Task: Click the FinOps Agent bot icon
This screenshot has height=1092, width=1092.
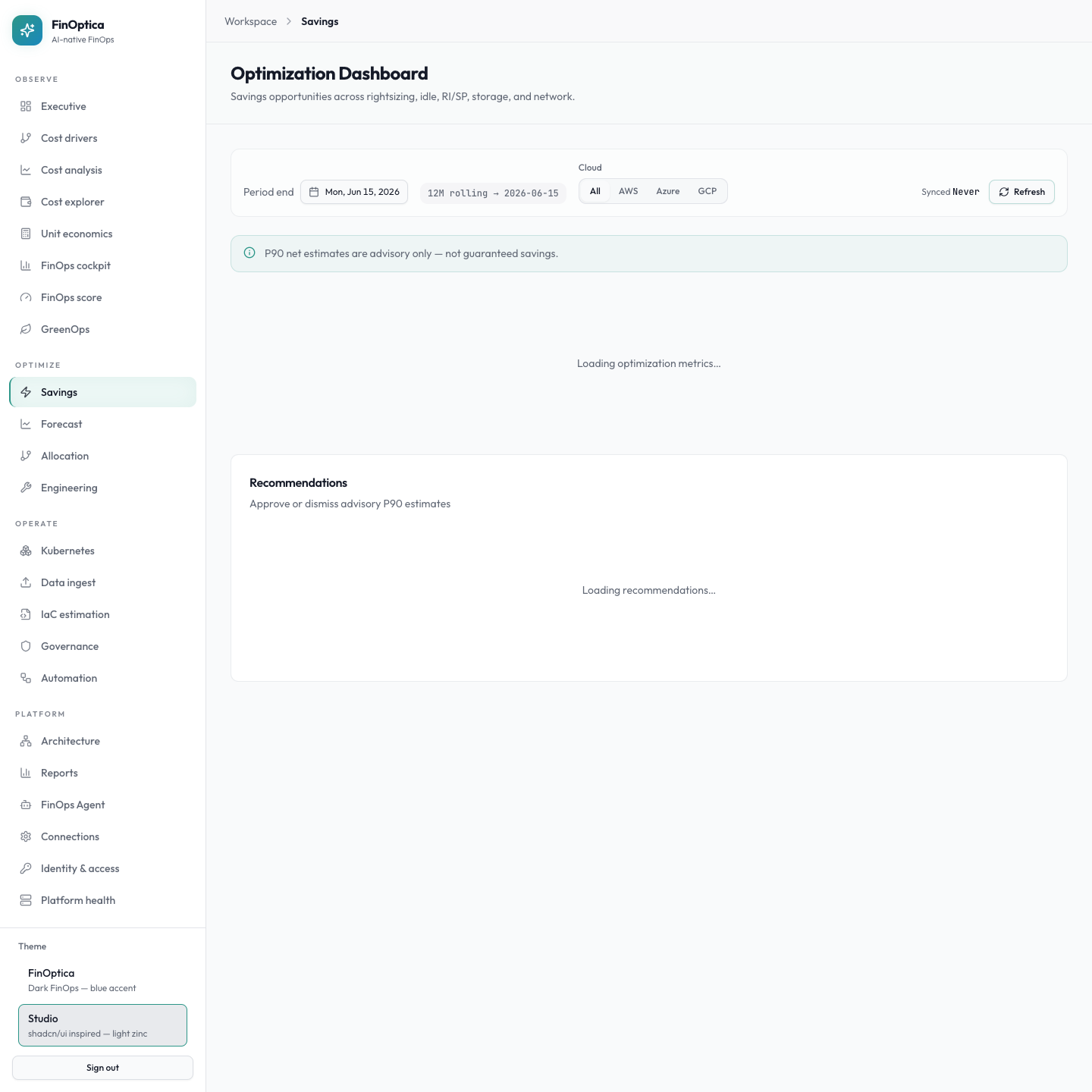Action: (x=26, y=805)
